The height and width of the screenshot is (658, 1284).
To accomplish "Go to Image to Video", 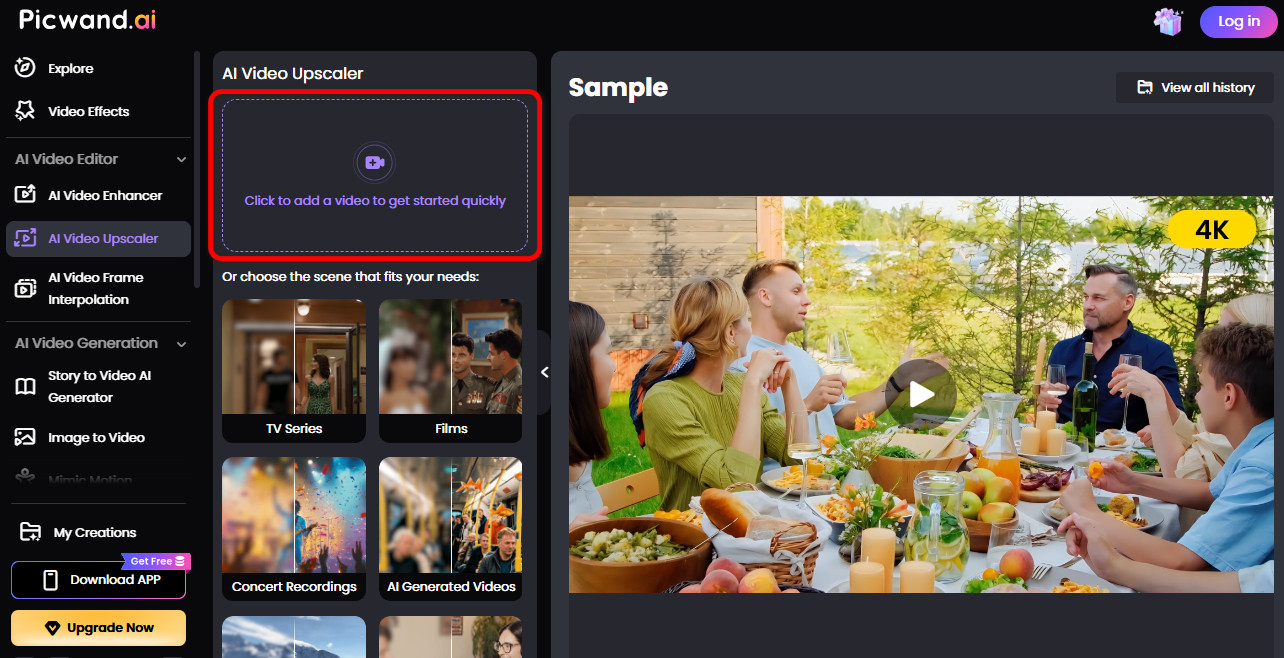I will pyautogui.click(x=98, y=437).
